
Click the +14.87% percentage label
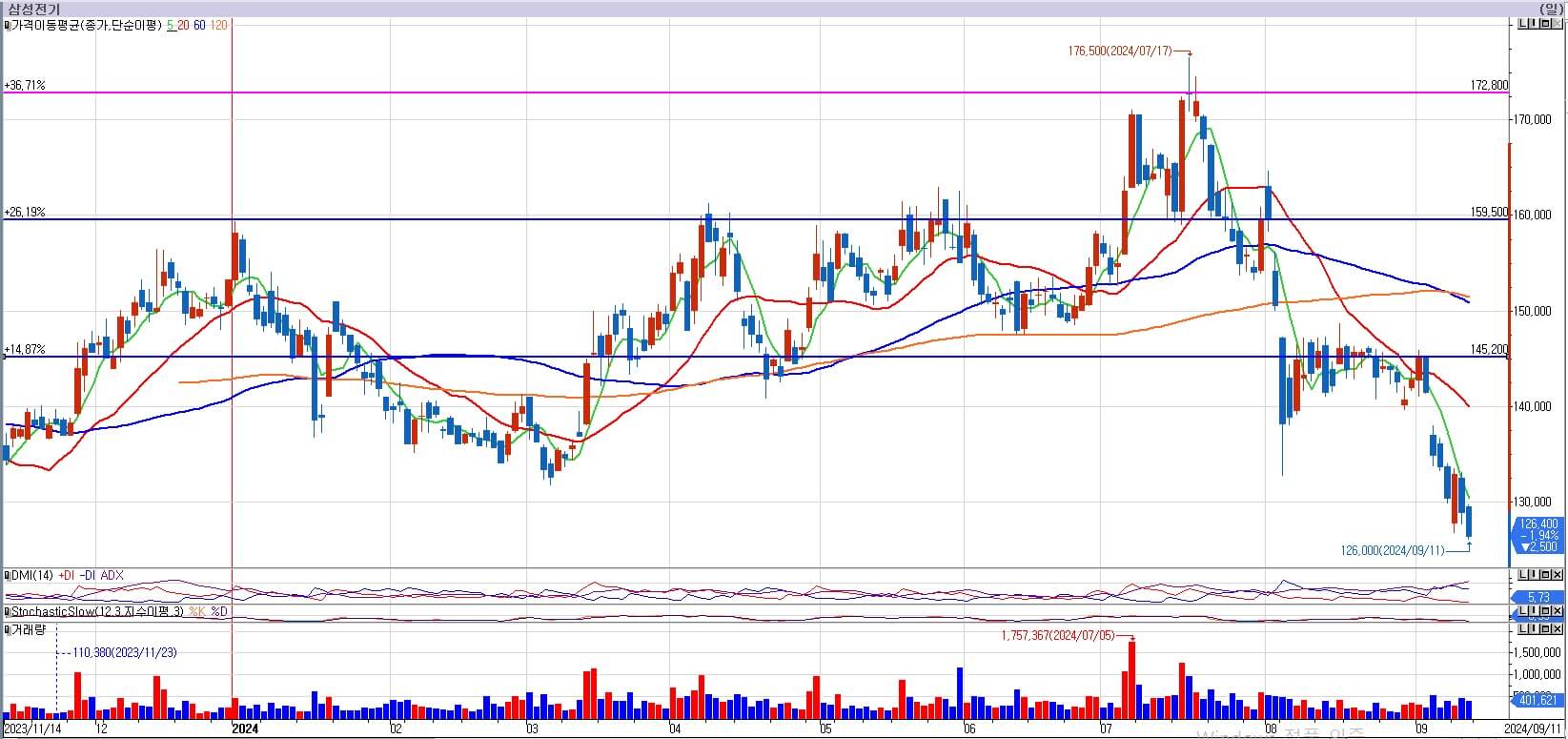coord(25,350)
